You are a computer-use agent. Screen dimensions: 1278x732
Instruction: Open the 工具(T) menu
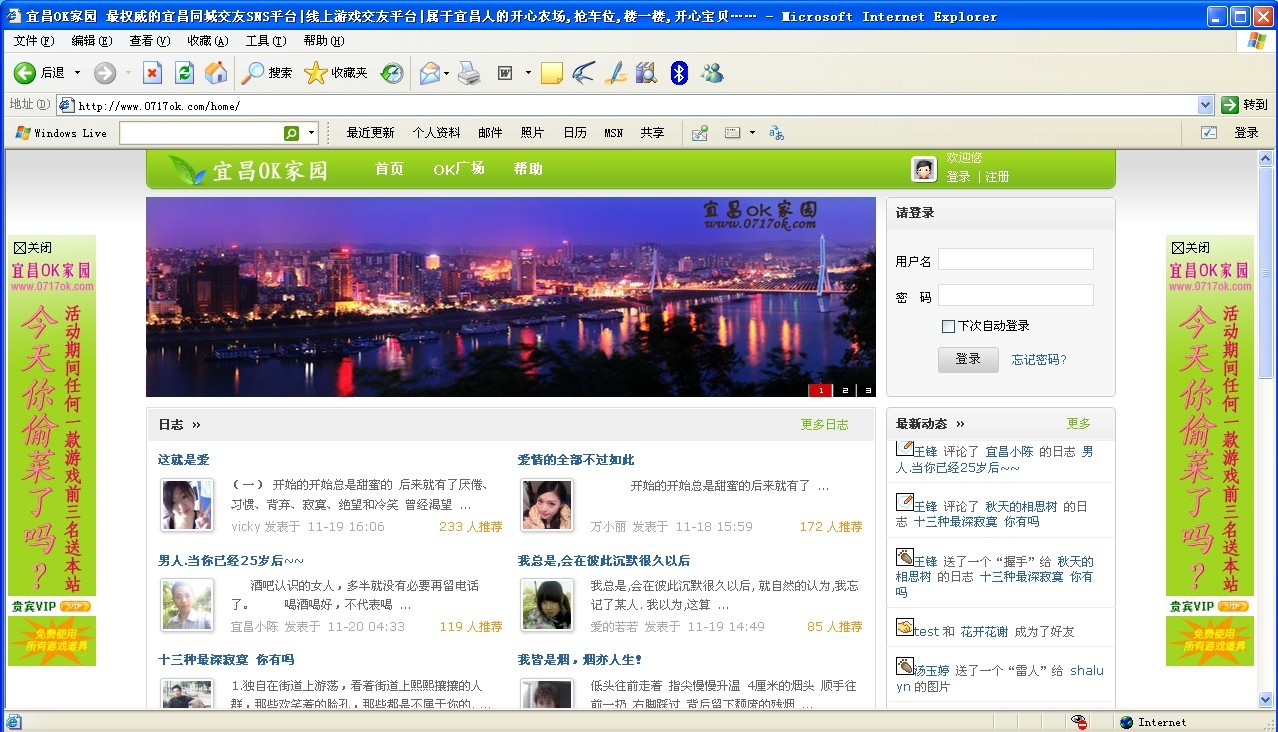(265, 41)
